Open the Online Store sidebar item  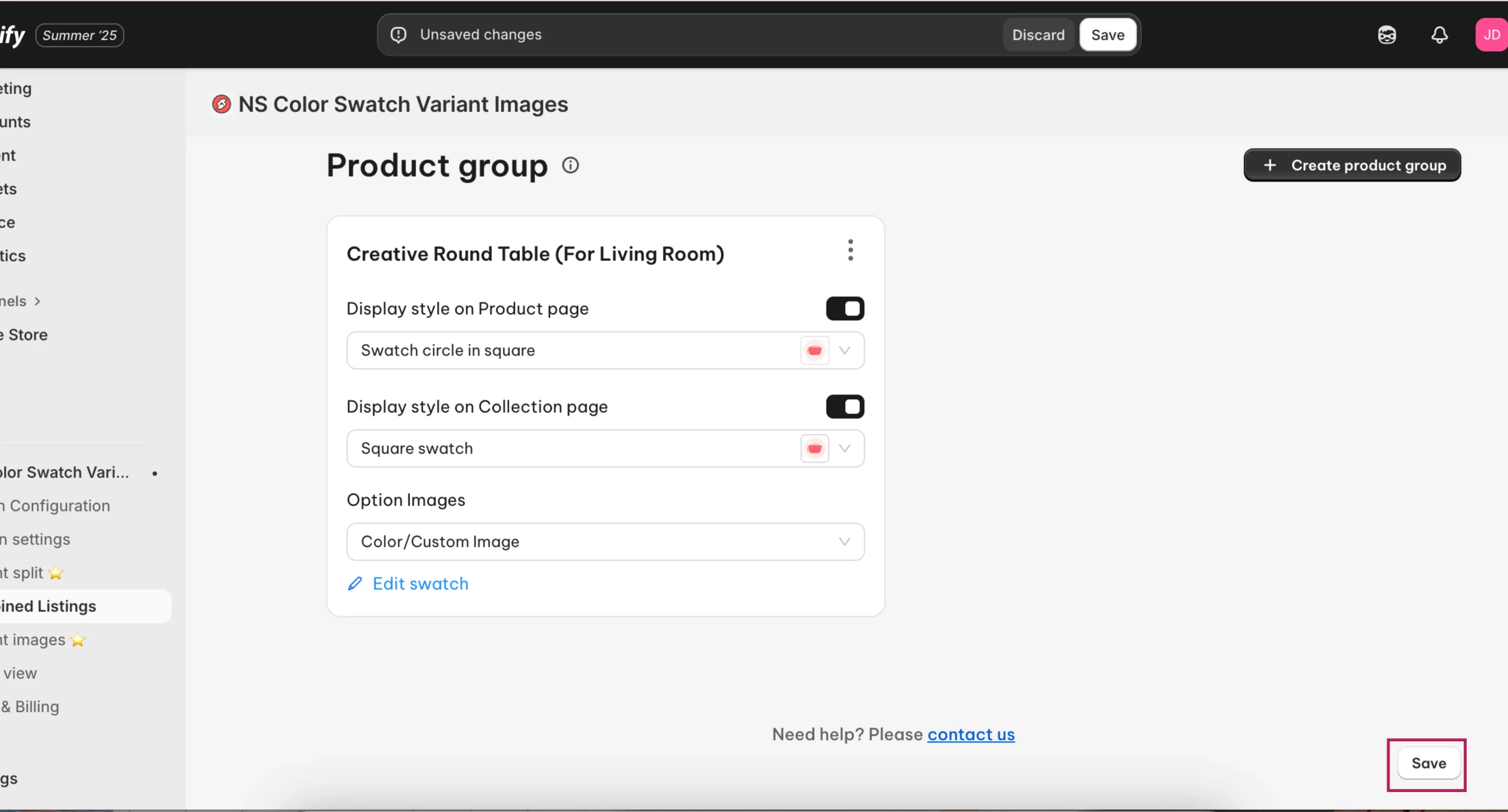coord(24,335)
